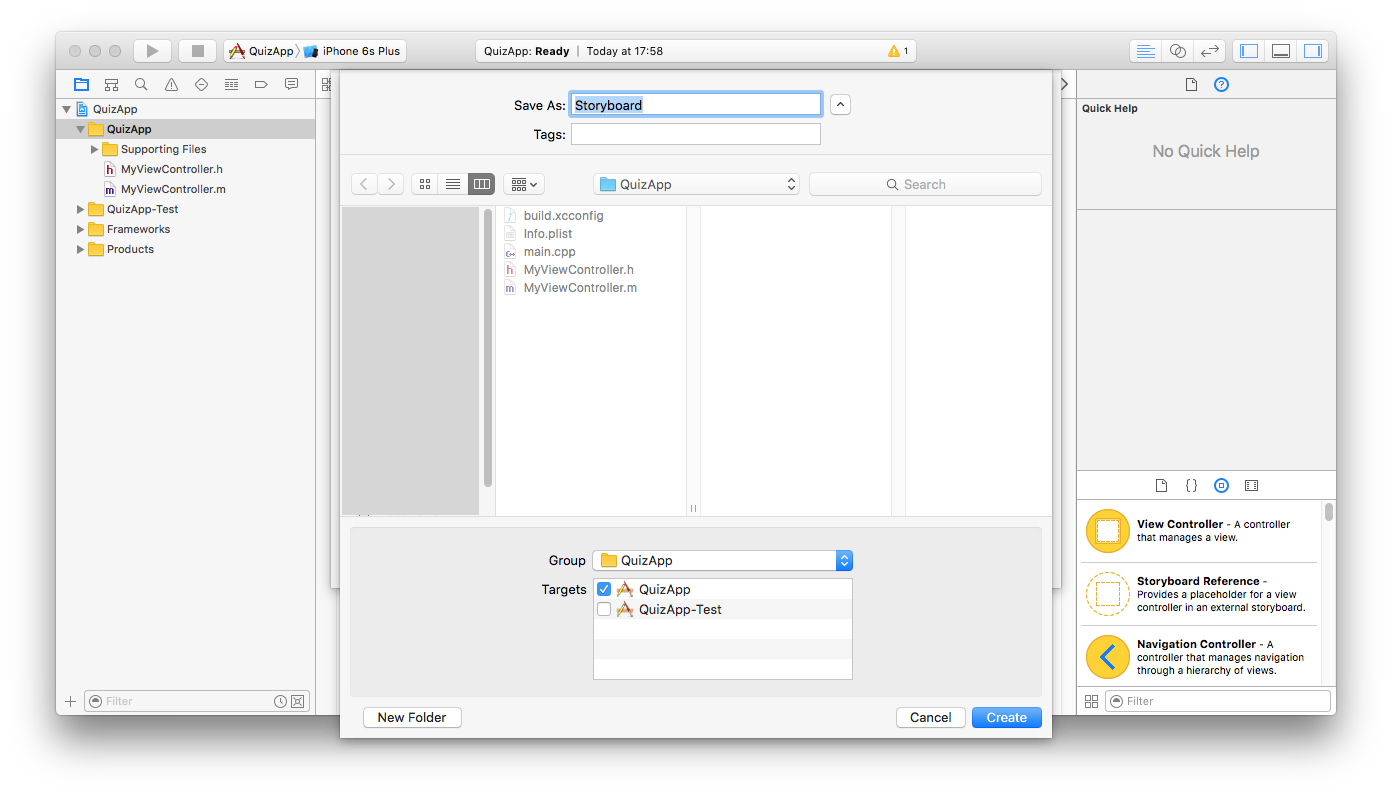The width and height of the screenshot is (1392, 795).
Task: Switch to the Version editor
Action: 1210,51
